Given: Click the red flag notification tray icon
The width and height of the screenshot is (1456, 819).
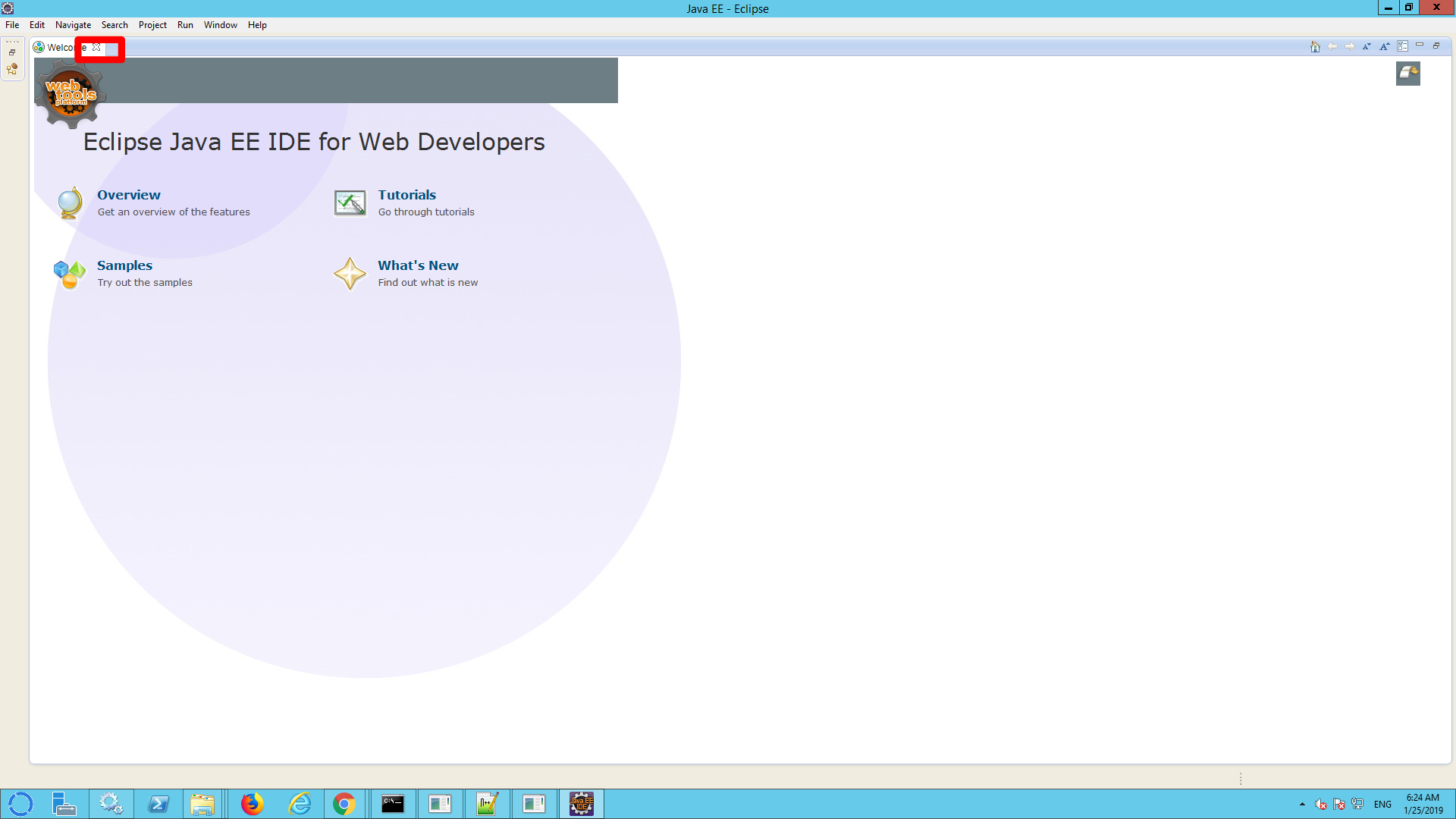Looking at the screenshot, I should pyautogui.click(x=1339, y=805).
